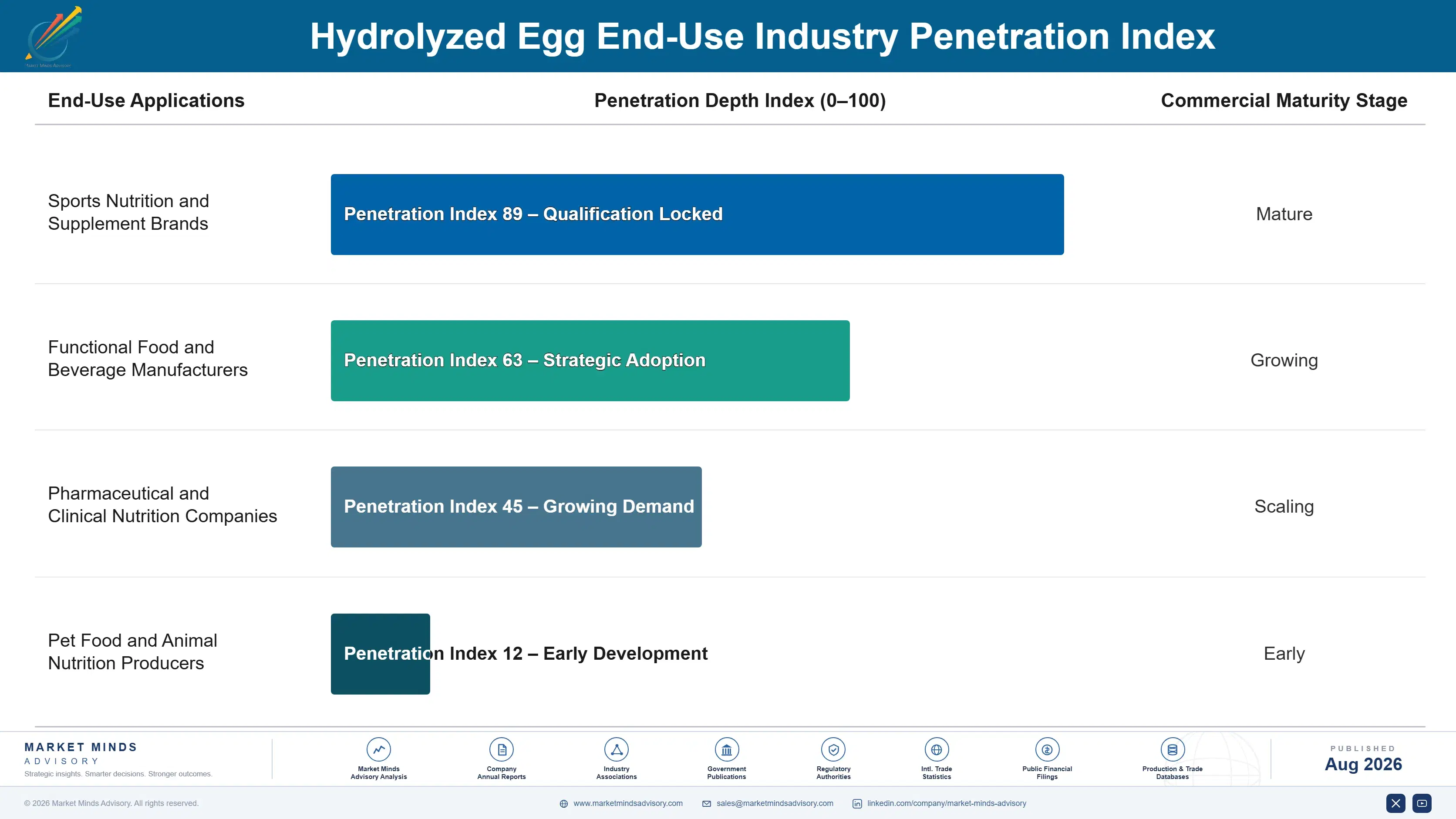Click the Industry Associations icon

coord(616,749)
